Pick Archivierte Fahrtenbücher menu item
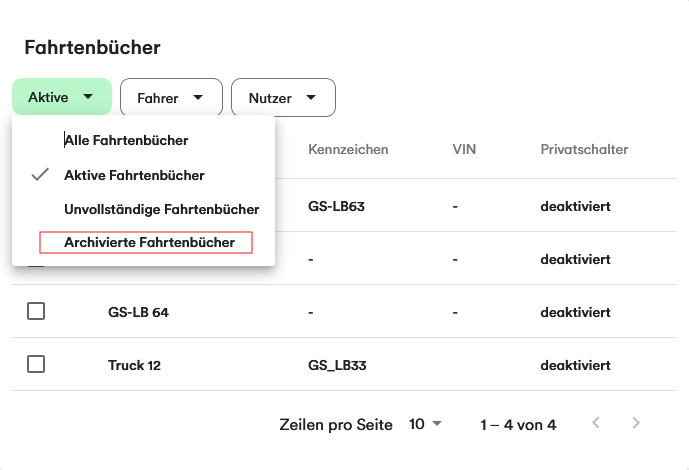 tap(149, 242)
